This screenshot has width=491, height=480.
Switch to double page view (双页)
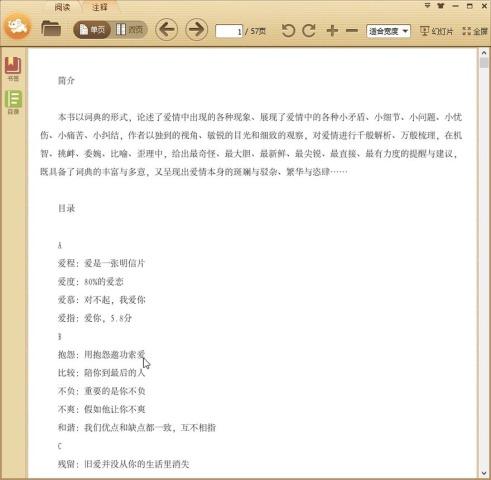130,30
